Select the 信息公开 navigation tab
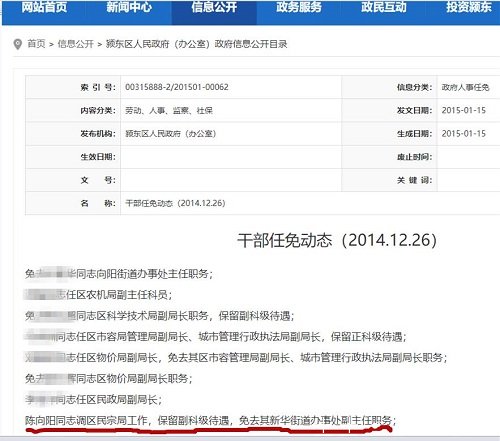500x441 pixels. pyautogui.click(x=214, y=7)
